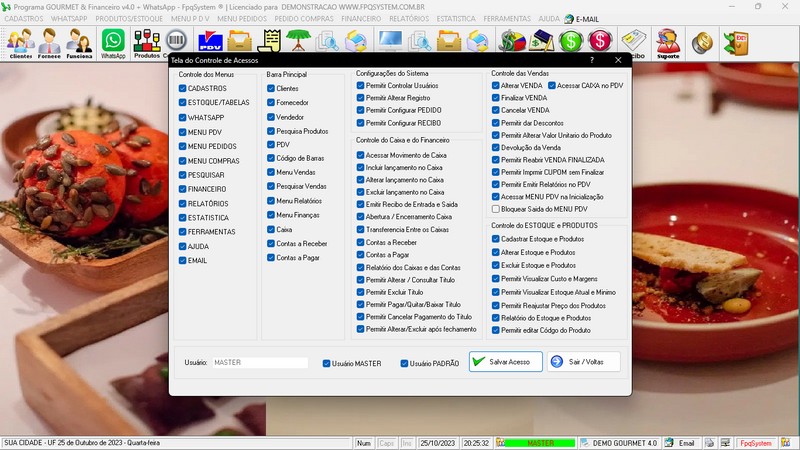Toggle the Código de Barras checkbox
The image size is (800, 450).
click(x=271, y=158)
